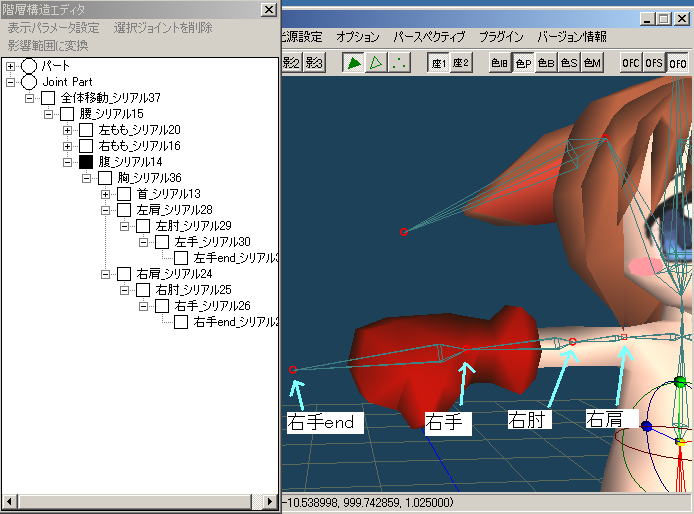Viewport: 694px width, 514px height.
Task: Tick the 右肘_シリアル25 checkbox
Action: click(143, 290)
